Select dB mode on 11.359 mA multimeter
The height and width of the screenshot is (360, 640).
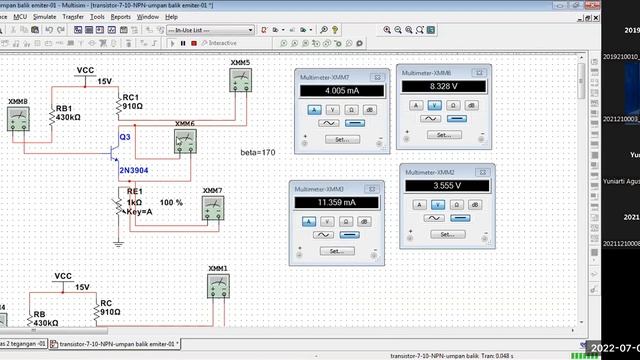pyautogui.click(x=364, y=222)
